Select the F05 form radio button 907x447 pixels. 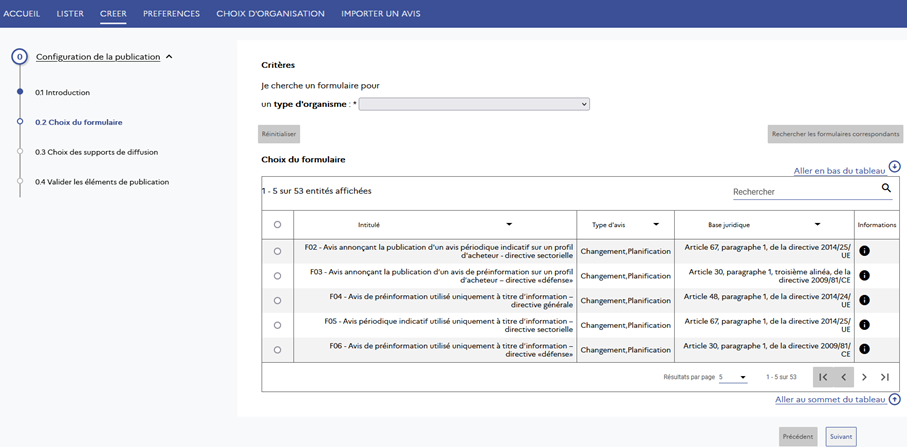(x=277, y=325)
